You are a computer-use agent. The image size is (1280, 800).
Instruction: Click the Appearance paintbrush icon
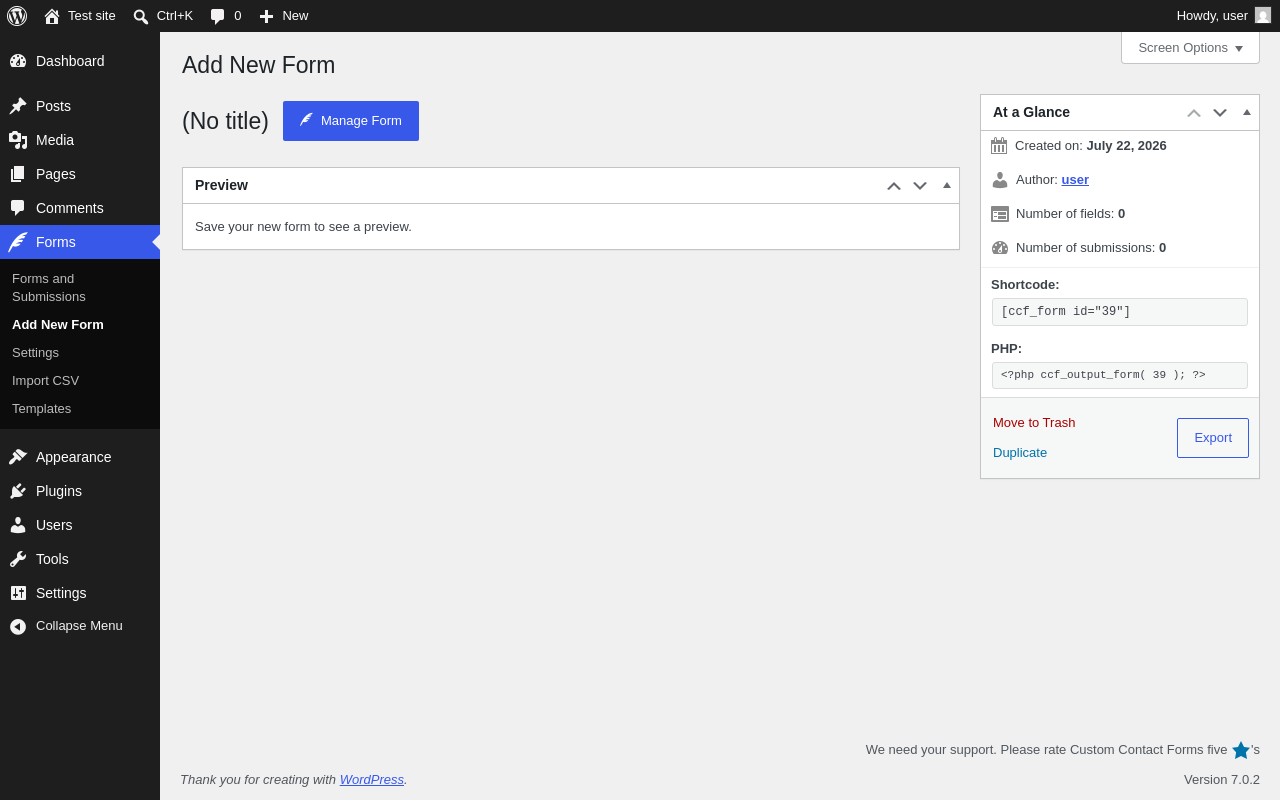[x=18, y=457]
